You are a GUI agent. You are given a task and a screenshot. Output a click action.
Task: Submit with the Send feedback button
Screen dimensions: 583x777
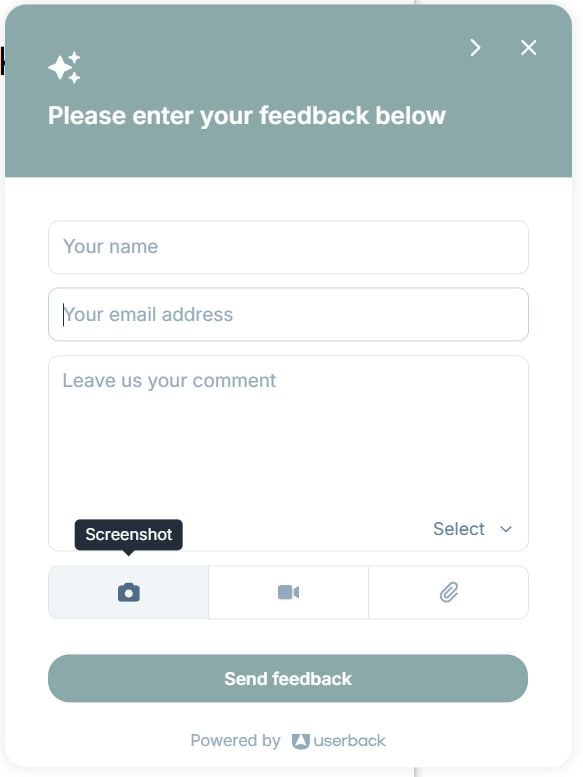pos(288,678)
